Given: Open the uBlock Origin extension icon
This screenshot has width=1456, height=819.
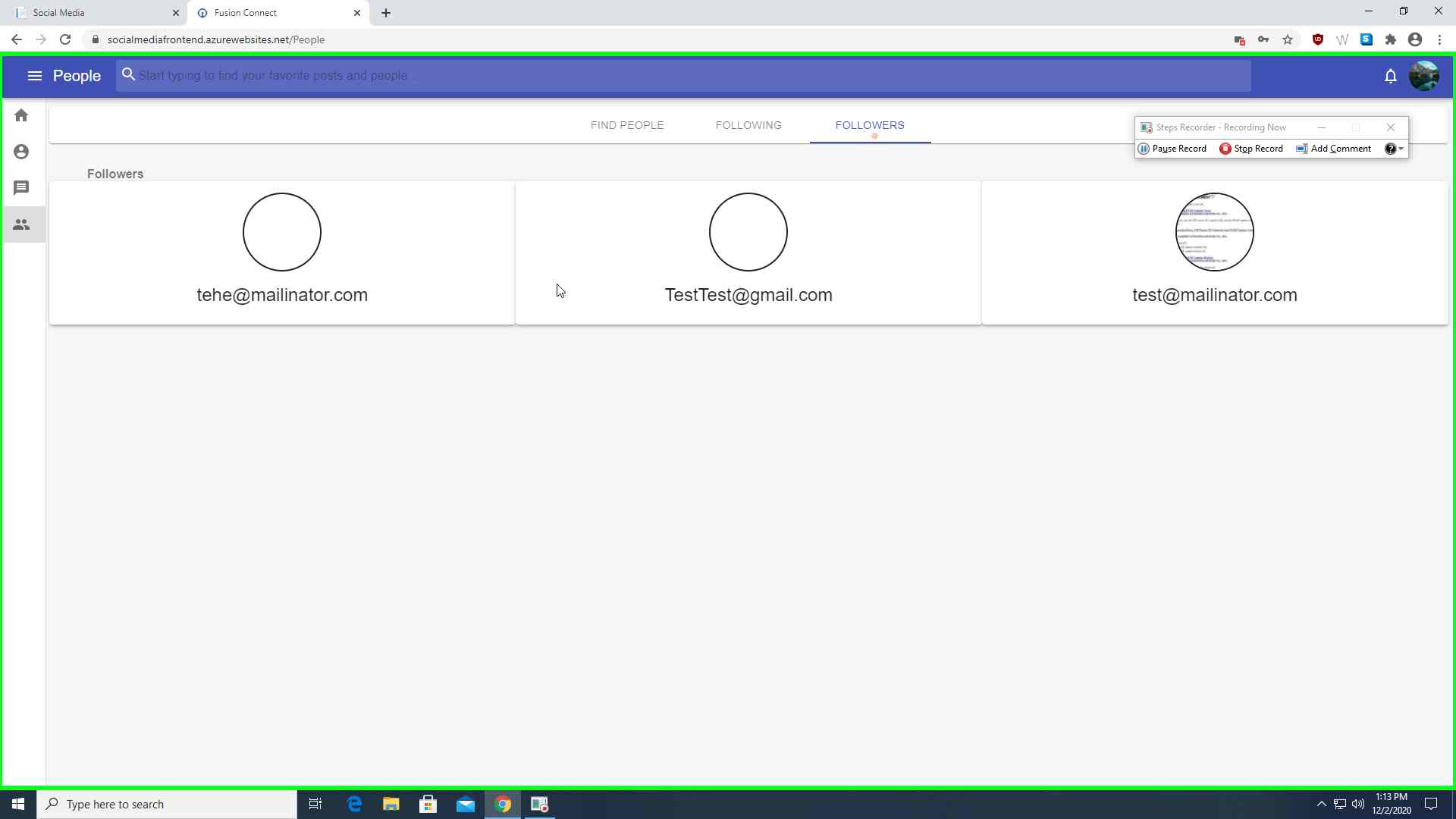Looking at the screenshot, I should (x=1318, y=39).
